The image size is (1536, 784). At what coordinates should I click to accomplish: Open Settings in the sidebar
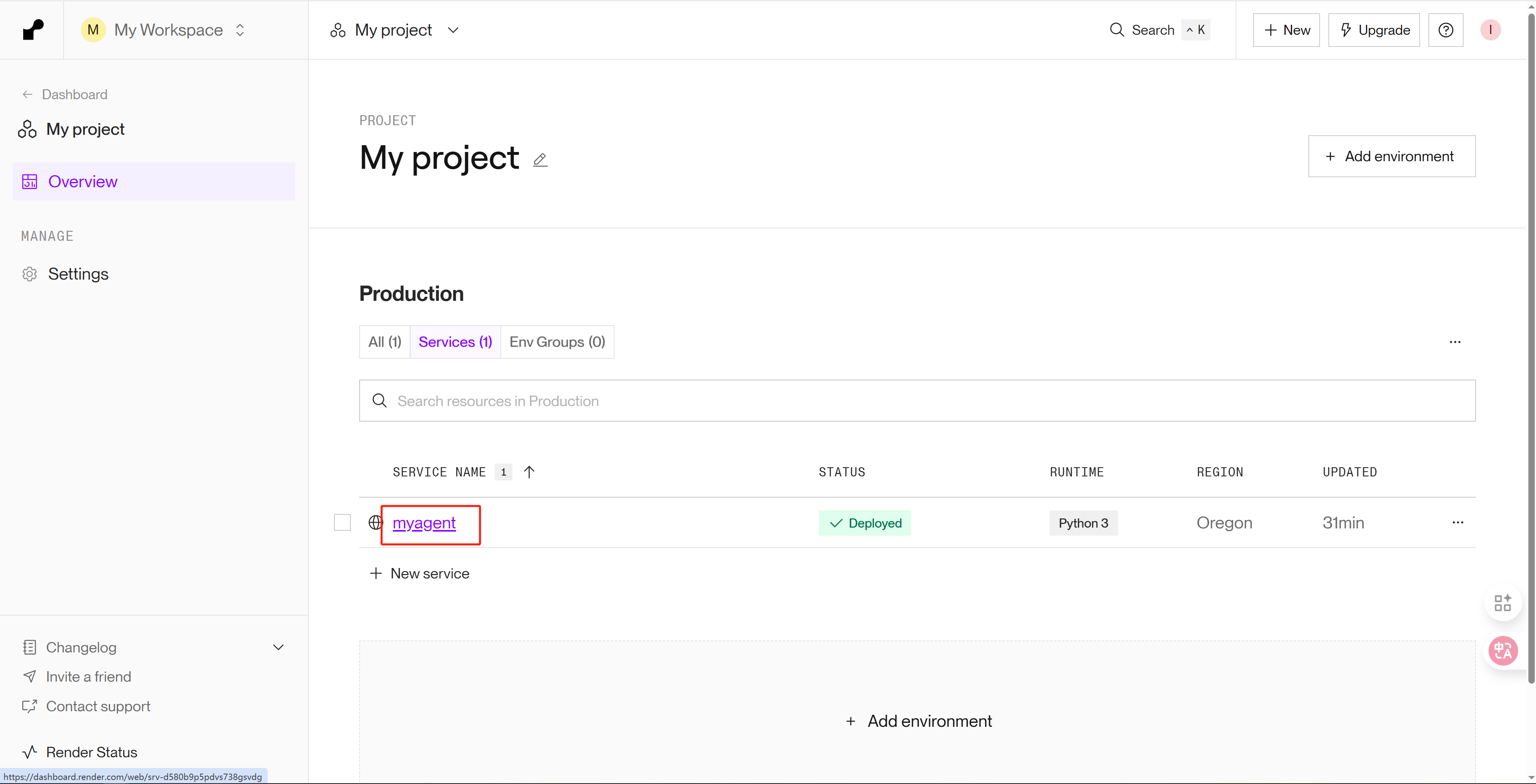pos(78,274)
